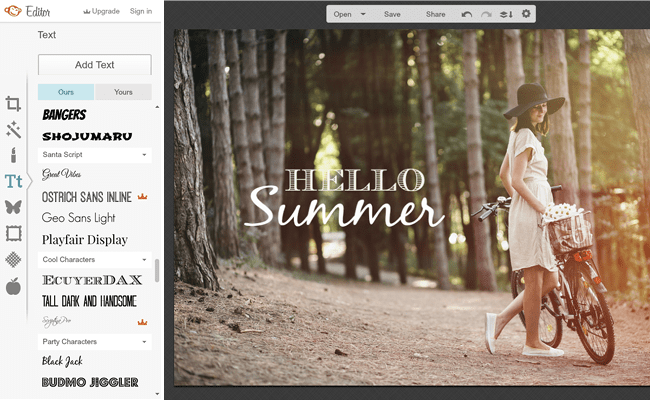
Task: Select the Text tool icon
Action: (13, 182)
